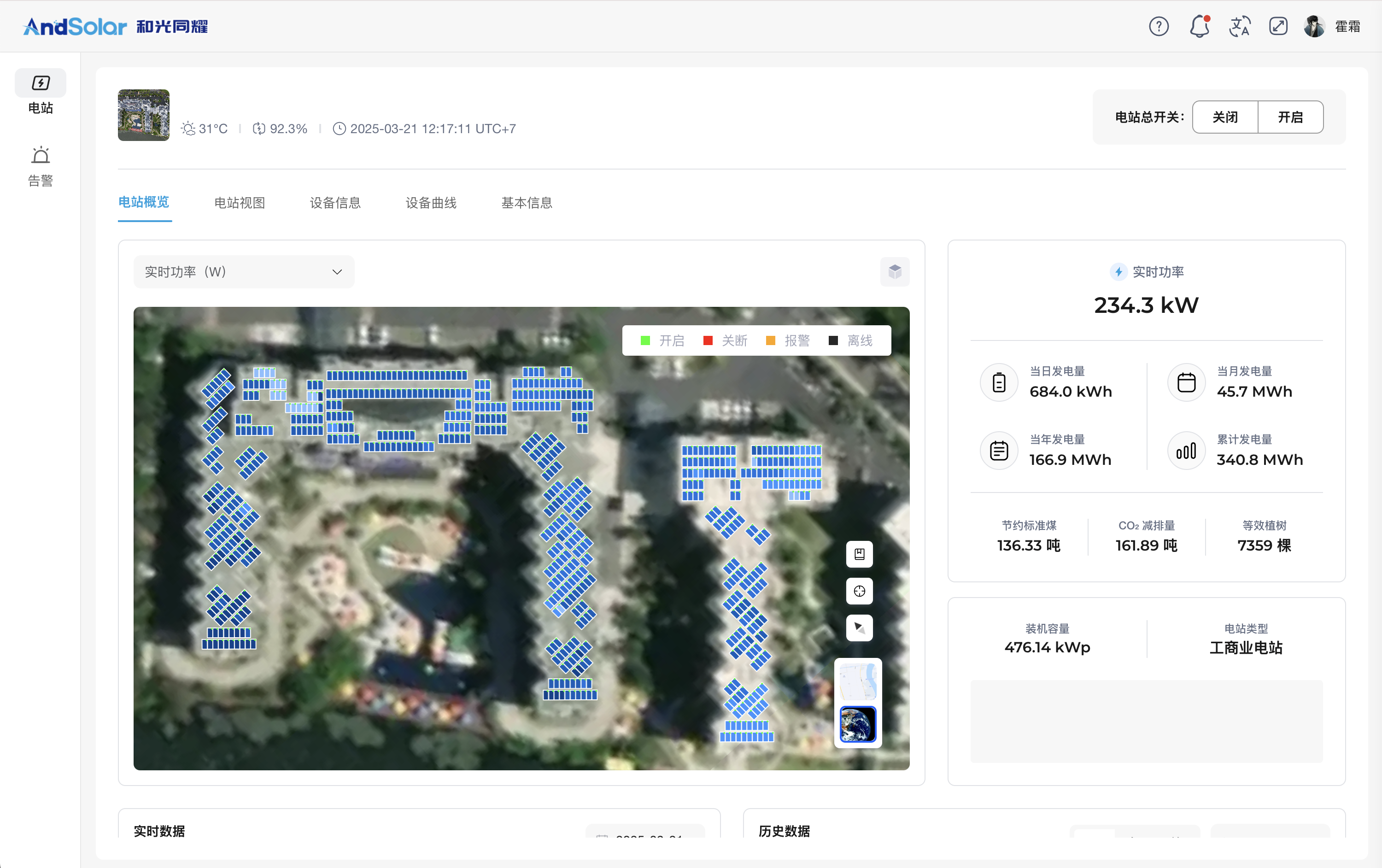Click the 234.3 kW power value

pyautogui.click(x=1147, y=305)
